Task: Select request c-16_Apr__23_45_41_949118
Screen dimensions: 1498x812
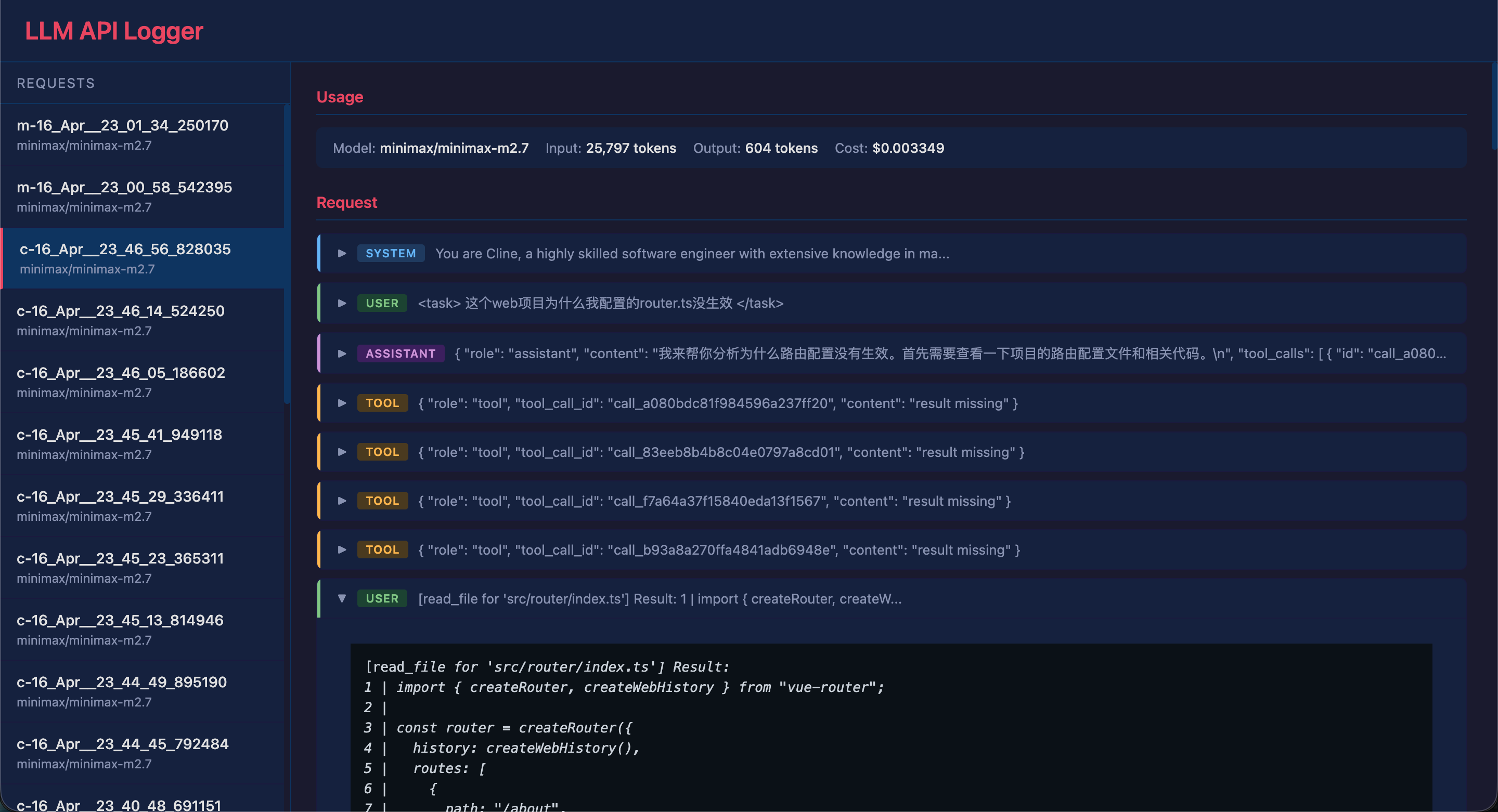Action: (119, 443)
